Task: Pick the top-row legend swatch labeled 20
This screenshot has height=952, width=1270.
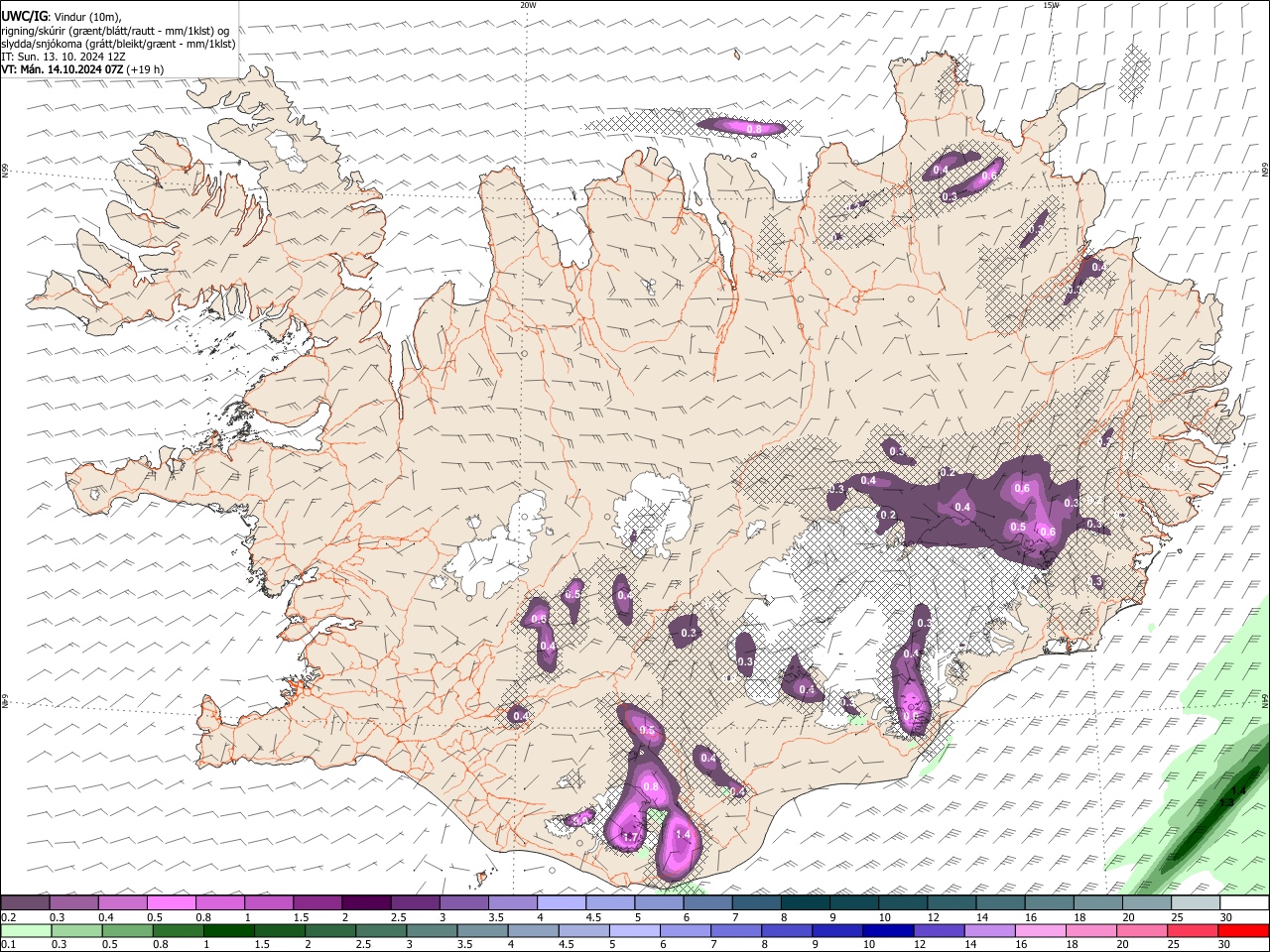Action: (1145, 903)
